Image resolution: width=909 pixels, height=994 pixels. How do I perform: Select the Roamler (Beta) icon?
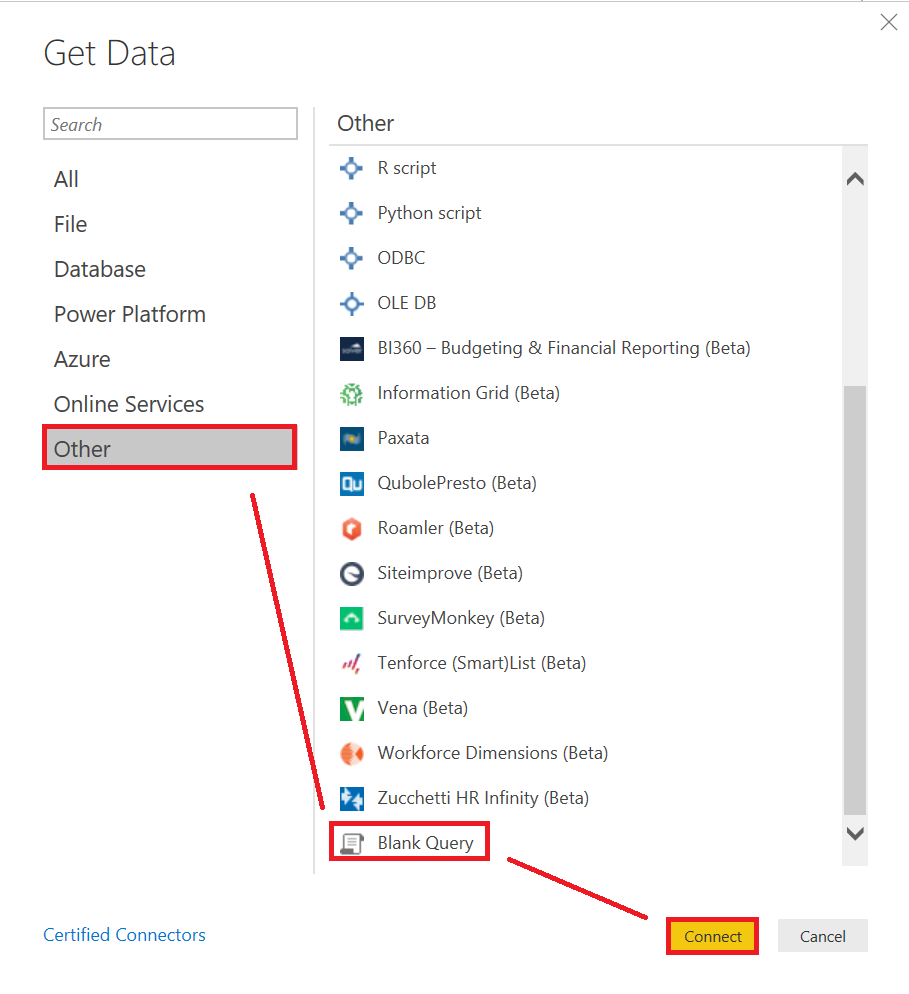point(351,528)
